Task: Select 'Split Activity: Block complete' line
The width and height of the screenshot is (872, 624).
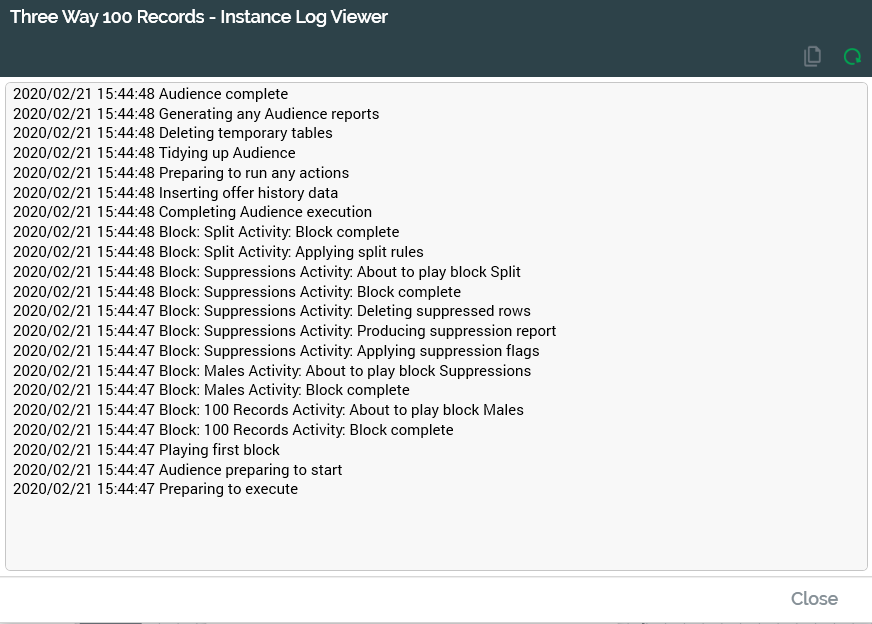Action: pos(206,232)
